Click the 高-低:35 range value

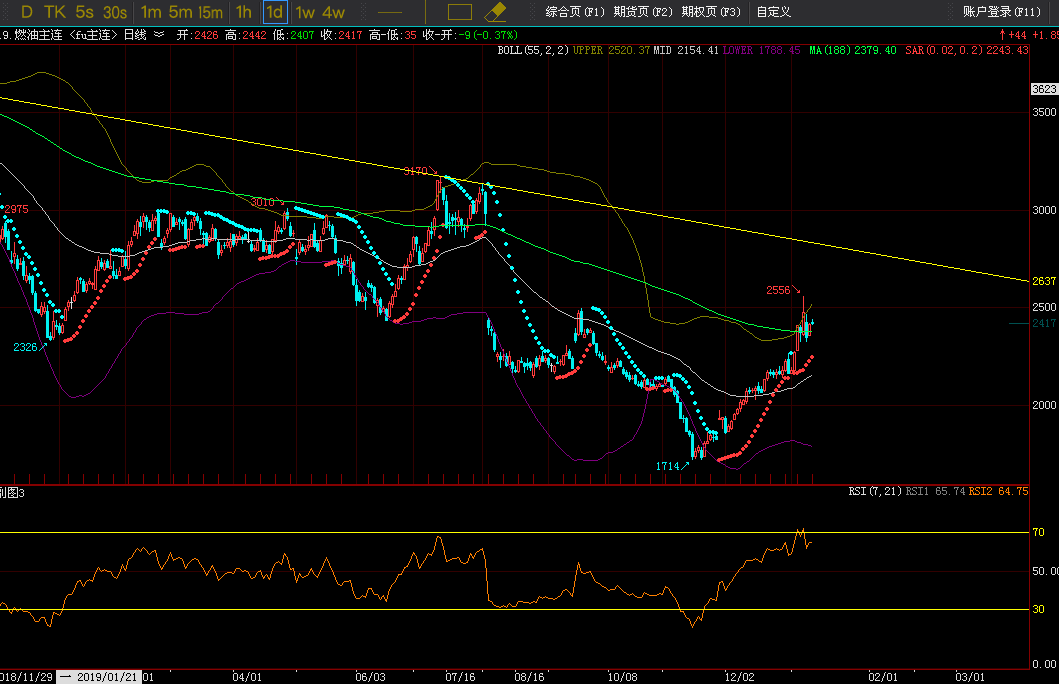(x=392, y=35)
